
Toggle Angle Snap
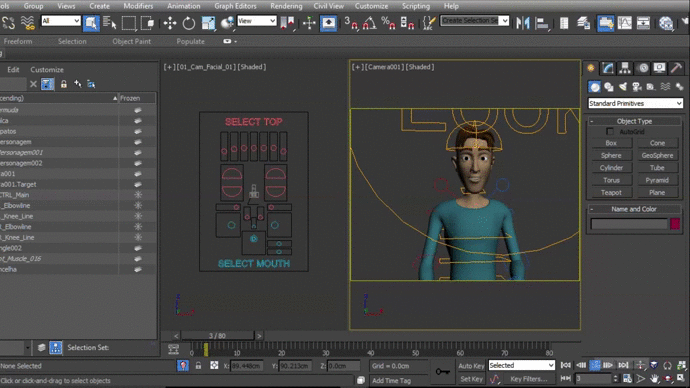point(370,23)
